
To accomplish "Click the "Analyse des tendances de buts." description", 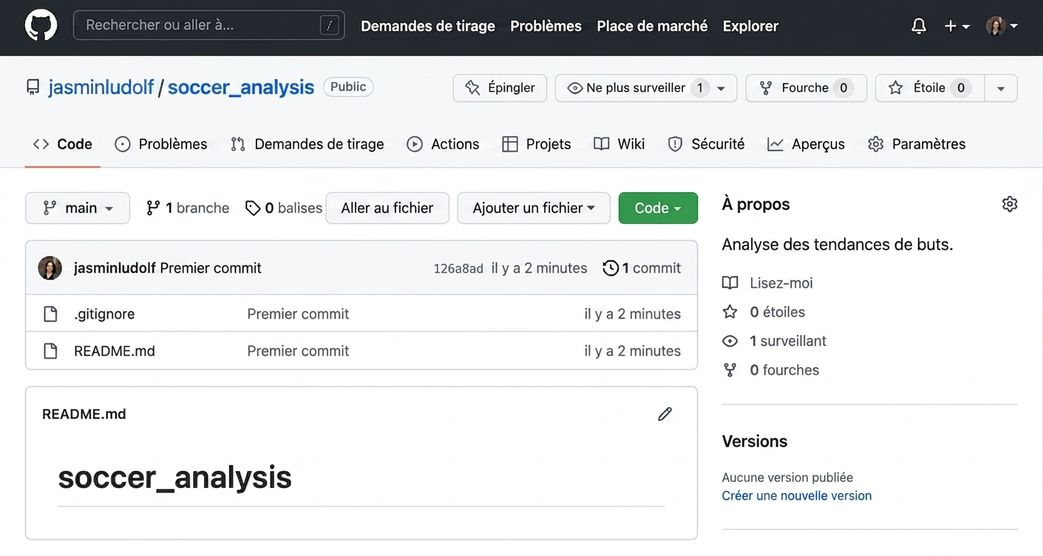I will (837, 245).
